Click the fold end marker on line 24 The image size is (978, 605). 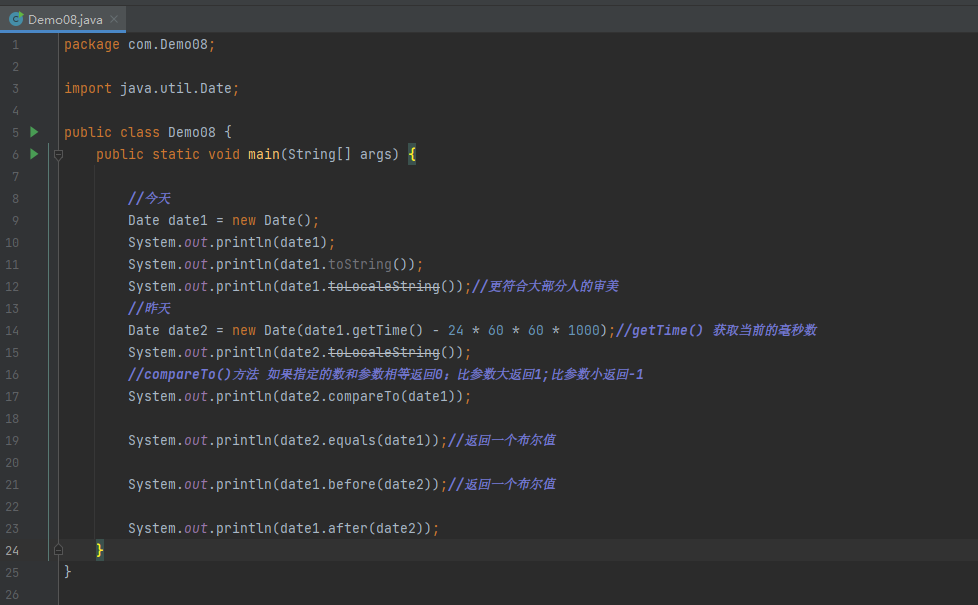point(58,550)
